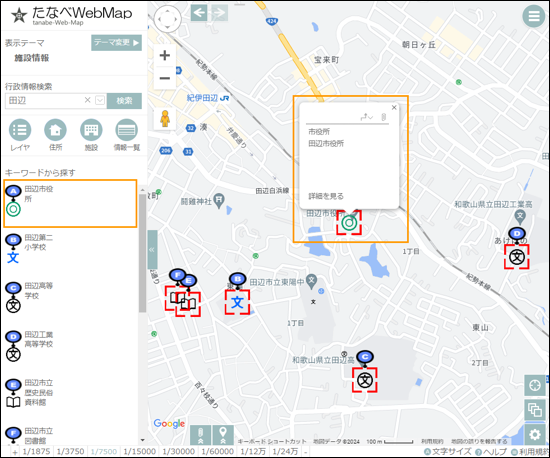The width and height of the screenshot is (550, 458).
Task: Click the 利用規約 link in the footer bar
Action: pyautogui.click(x=530, y=452)
